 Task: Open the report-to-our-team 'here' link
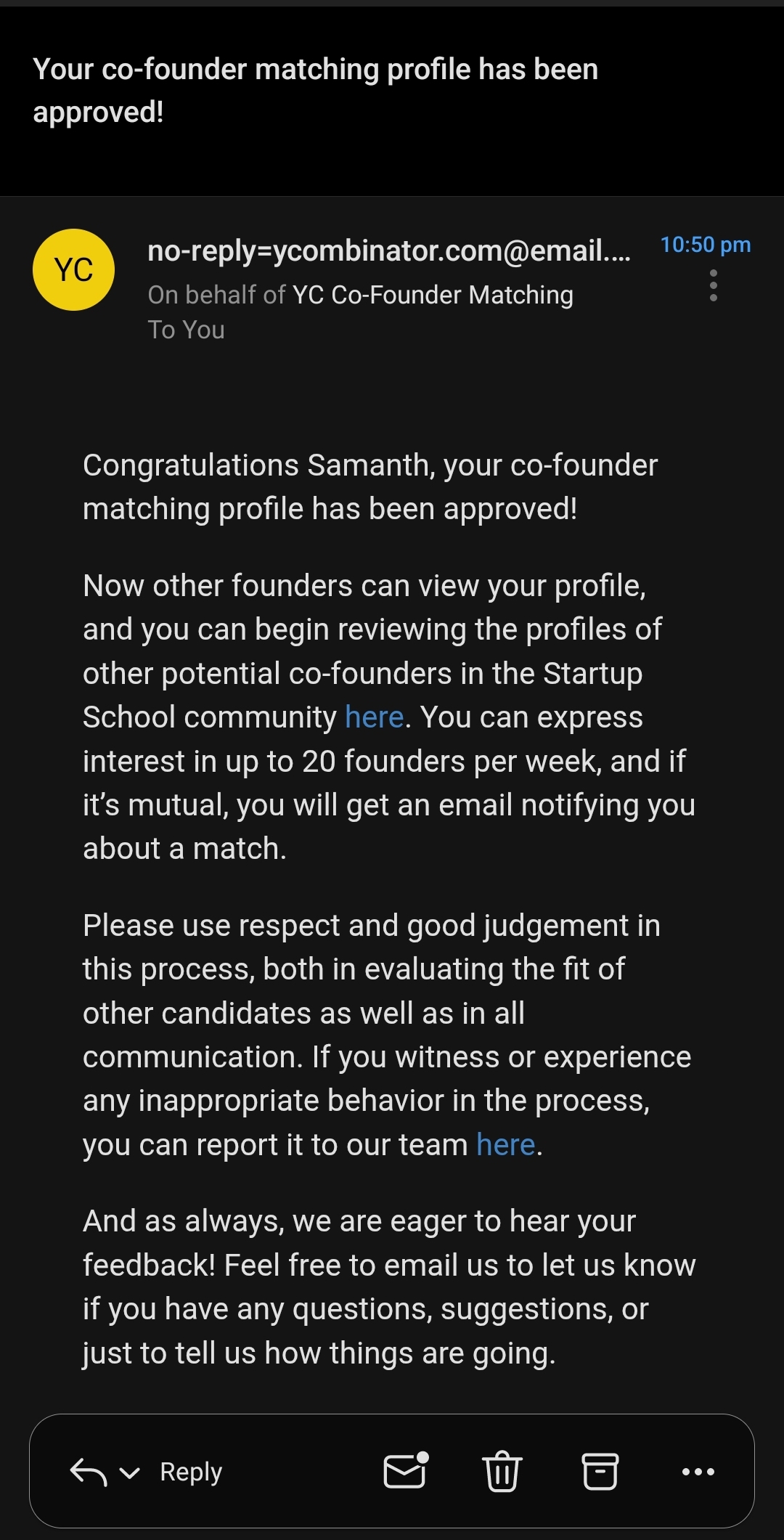point(506,1145)
